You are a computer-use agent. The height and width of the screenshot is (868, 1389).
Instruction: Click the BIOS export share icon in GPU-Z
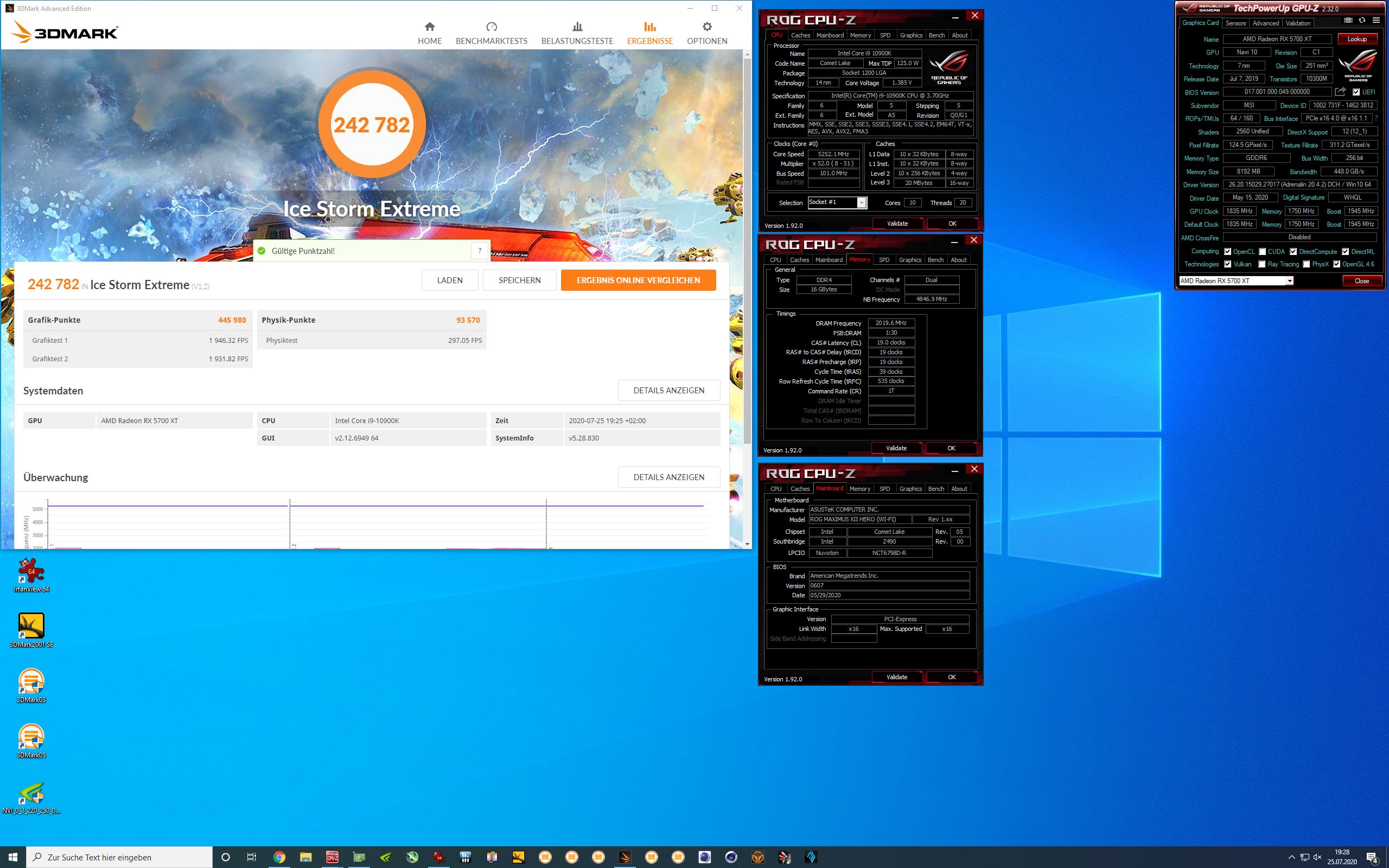[x=1340, y=92]
